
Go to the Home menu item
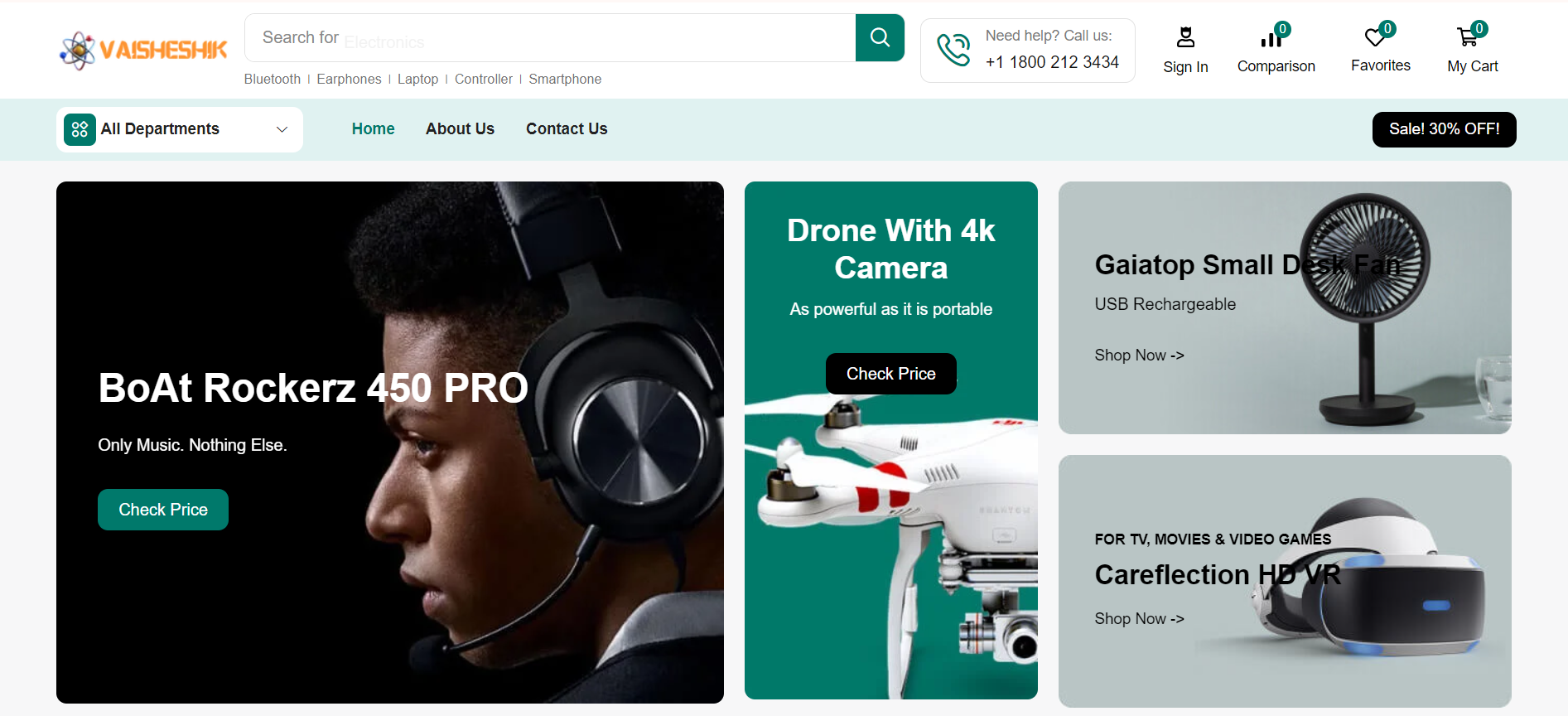(x=373, y=128)
